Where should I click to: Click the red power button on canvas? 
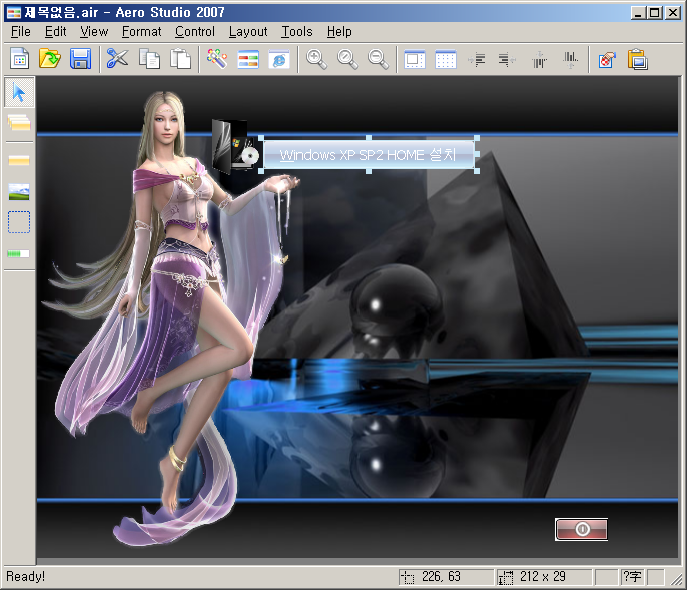(x=581, y=530)
